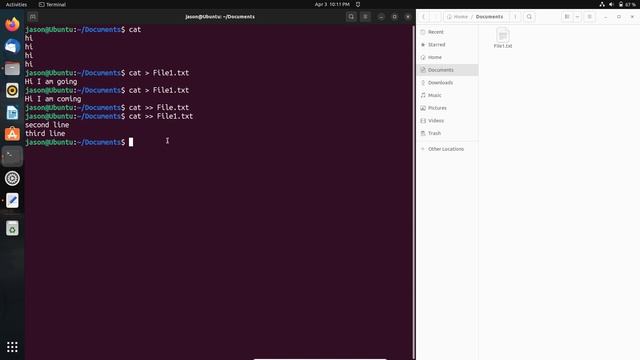640x360 pixels.
Task: Select Home in Files sidebar
Action: (x=448, y=57)
